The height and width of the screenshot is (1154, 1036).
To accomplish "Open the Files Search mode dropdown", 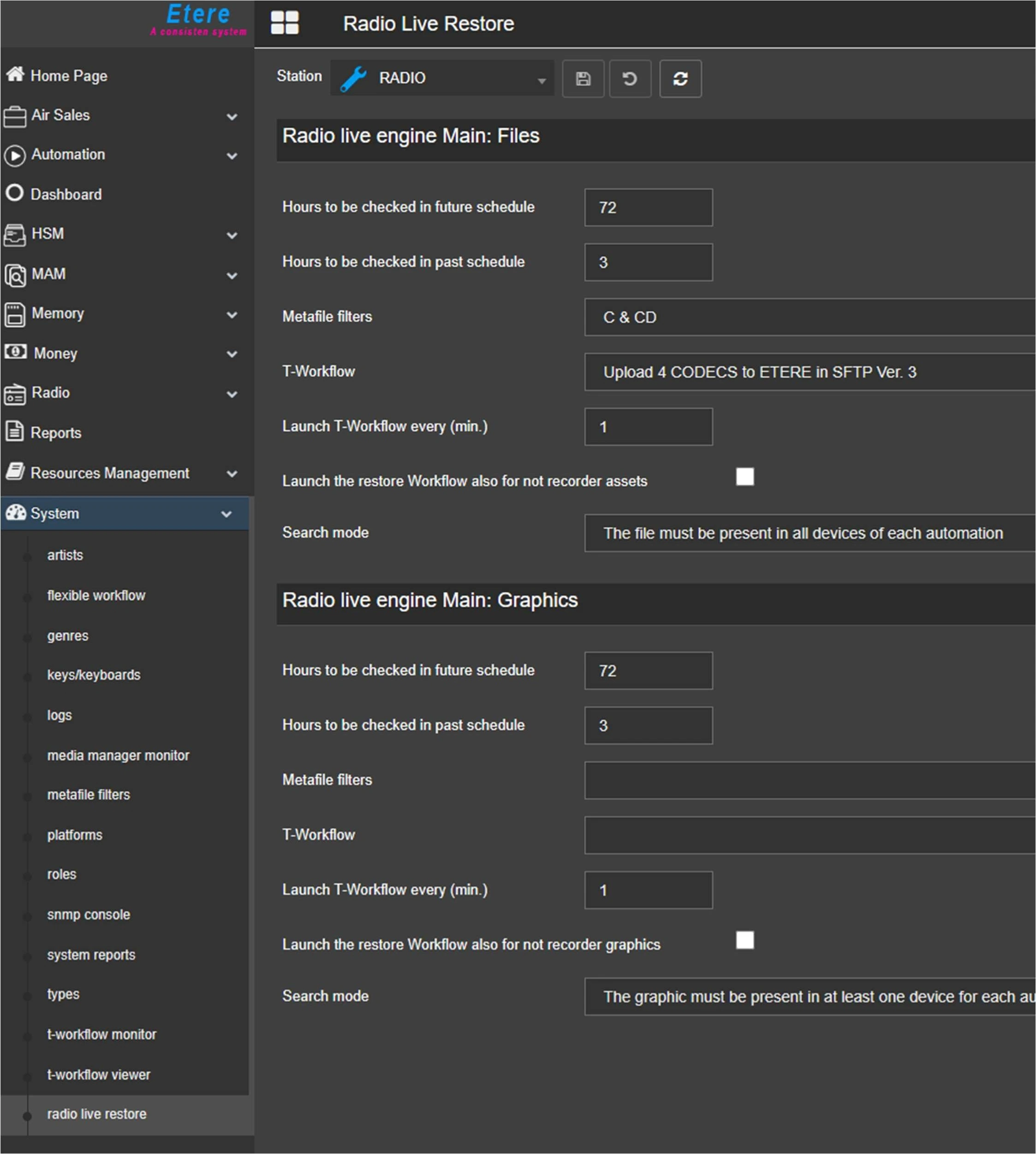I will [808, 533].
